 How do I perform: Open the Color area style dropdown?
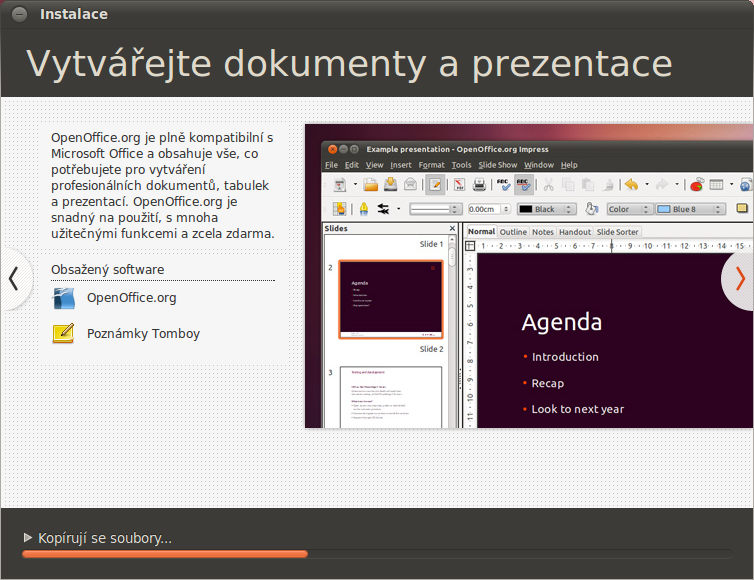[629, 209]
